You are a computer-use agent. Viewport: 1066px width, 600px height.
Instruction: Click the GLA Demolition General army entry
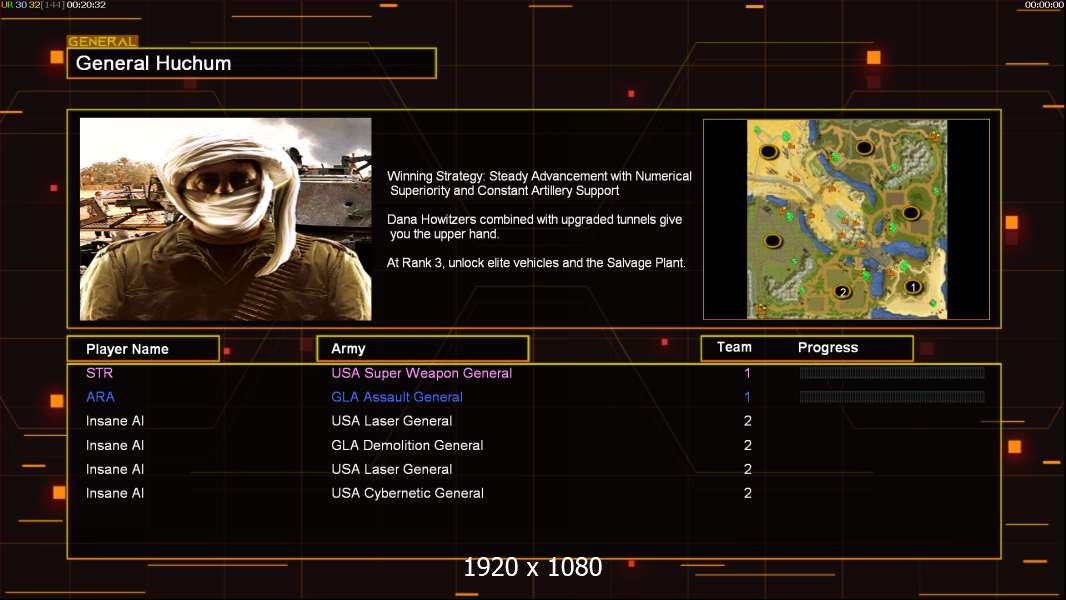click(x=407, y=445)
